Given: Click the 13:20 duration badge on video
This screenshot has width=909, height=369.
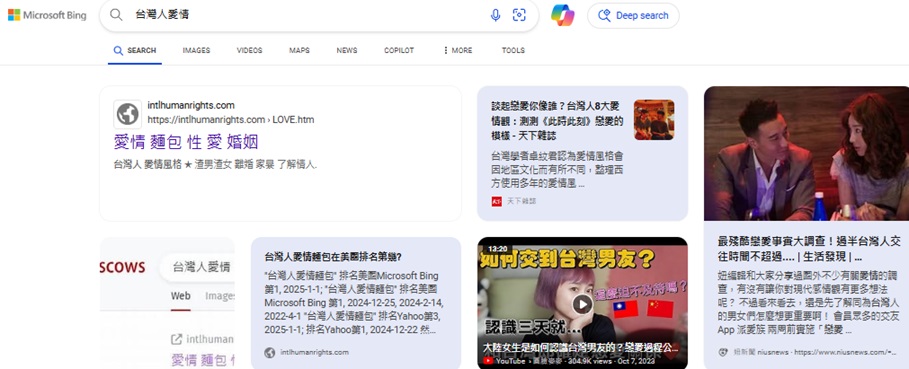Looking at the screenshot, I should (x=498, y=248).
